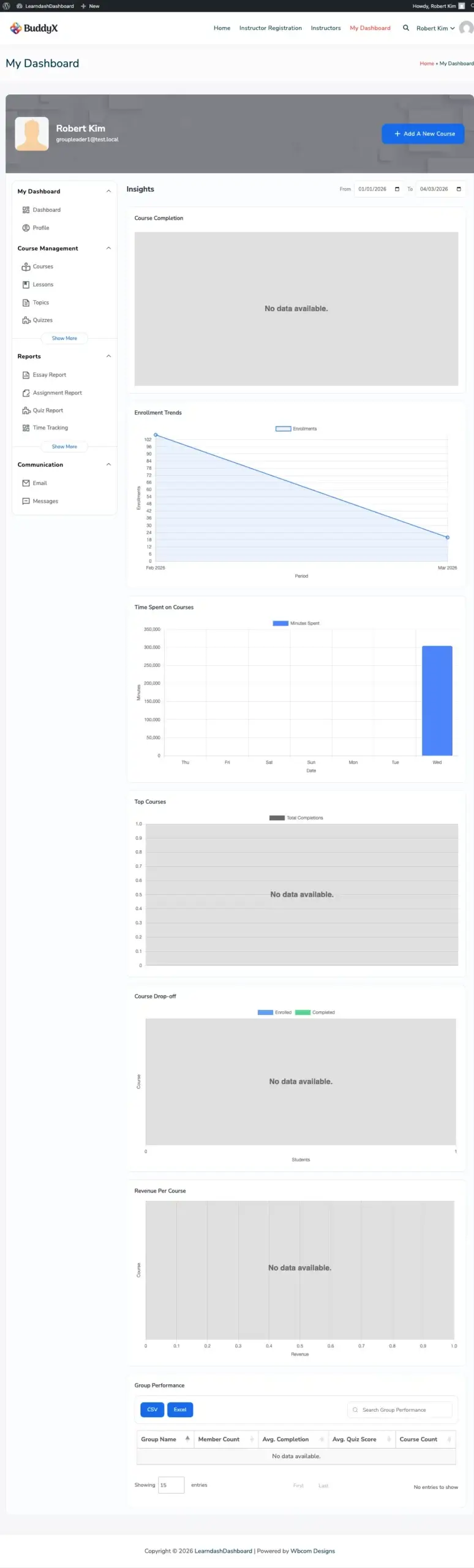474x1568 pixels.
Task: Click the Add A New Course button
Action: pos(423,134)
